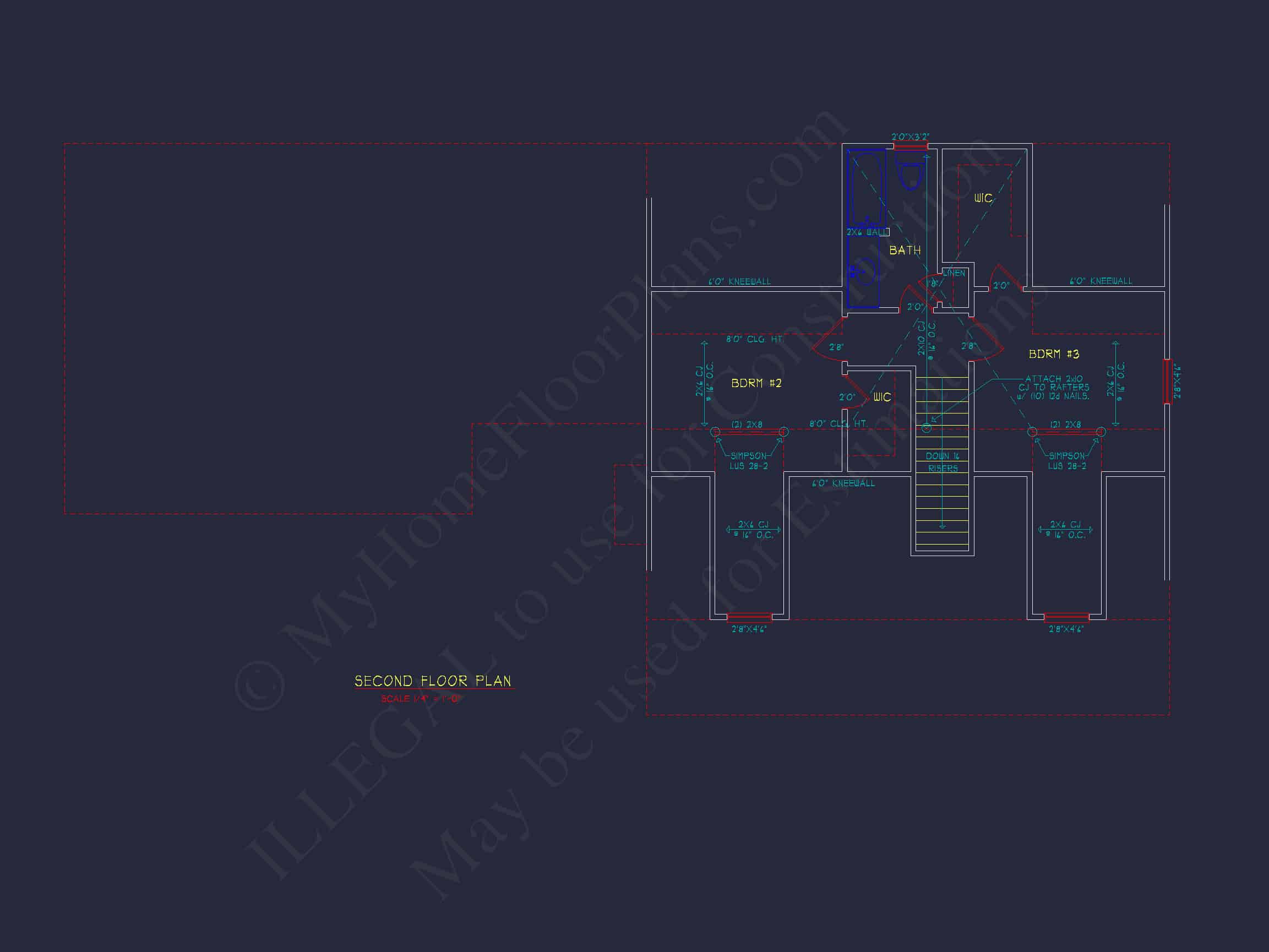The height and width of the screenshot is (952, 1269).
Task: Select the SIMPSON LUS 28-2 note below BDRM #3
Action: pyautogui.click(x=1067, y=461)
